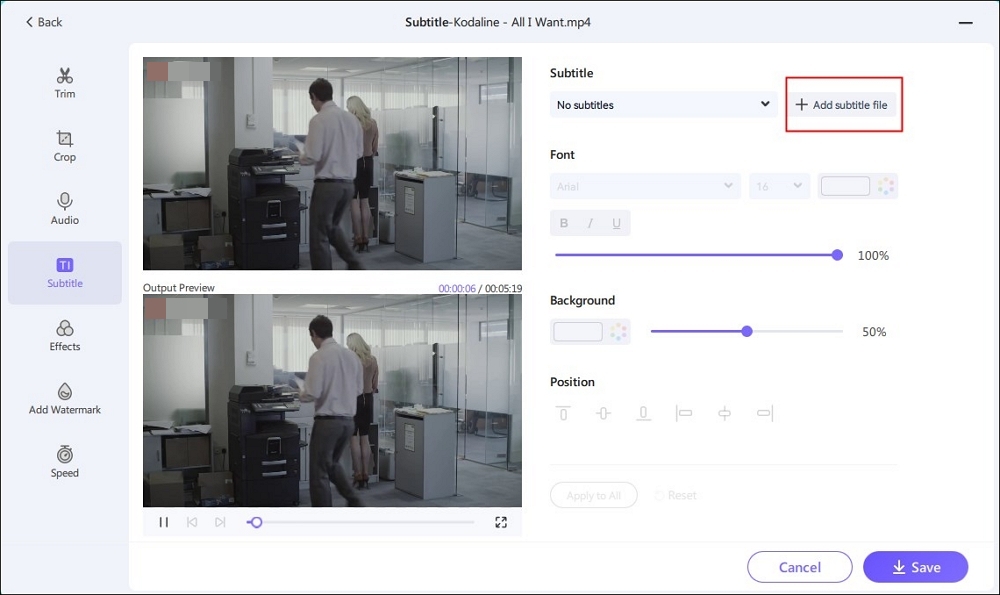Toggle underline subtitle formatting
Screen dimensions: 1000x595
(616, 223)
